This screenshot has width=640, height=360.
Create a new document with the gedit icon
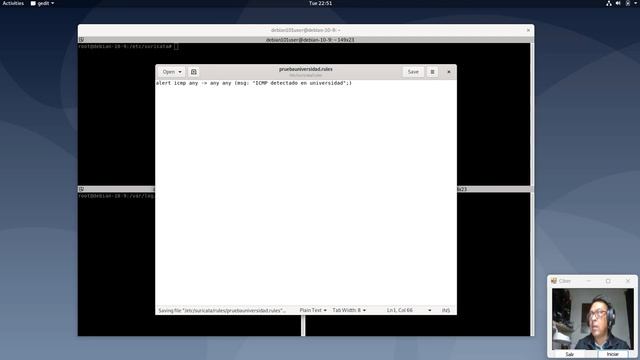[194, 72]
